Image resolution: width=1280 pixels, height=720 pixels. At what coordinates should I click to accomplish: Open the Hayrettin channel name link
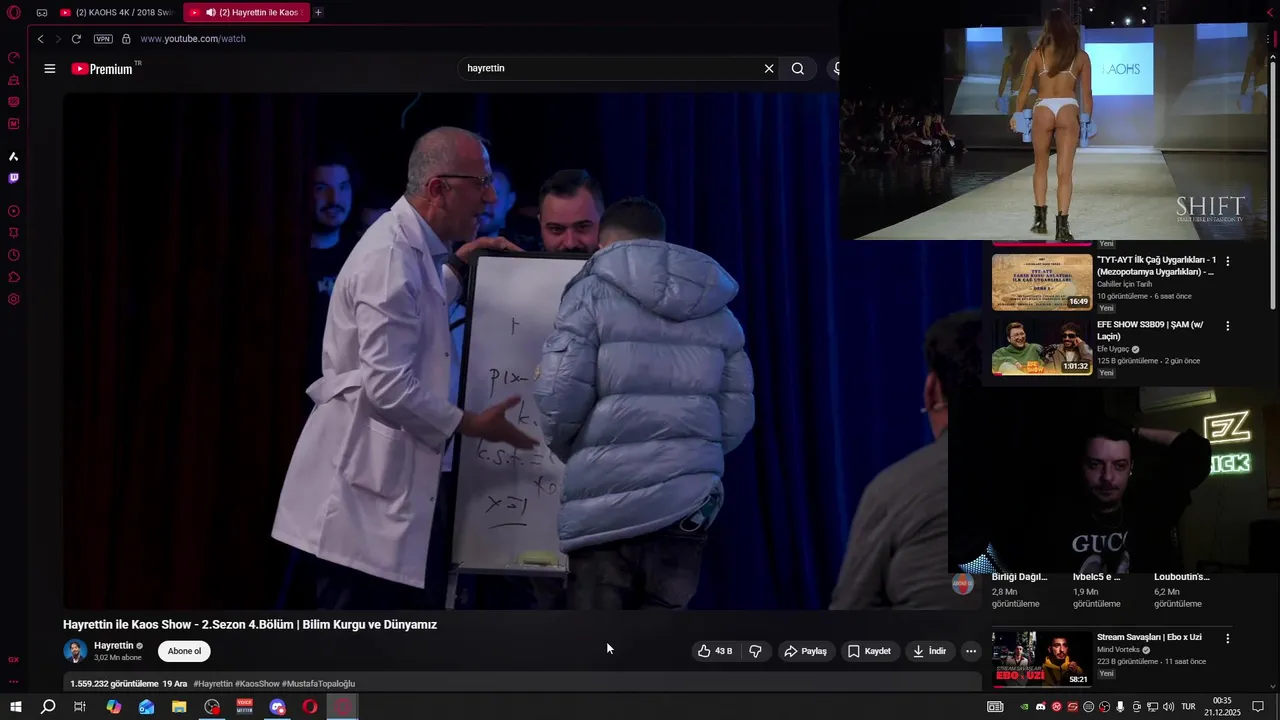click(114, 646)
